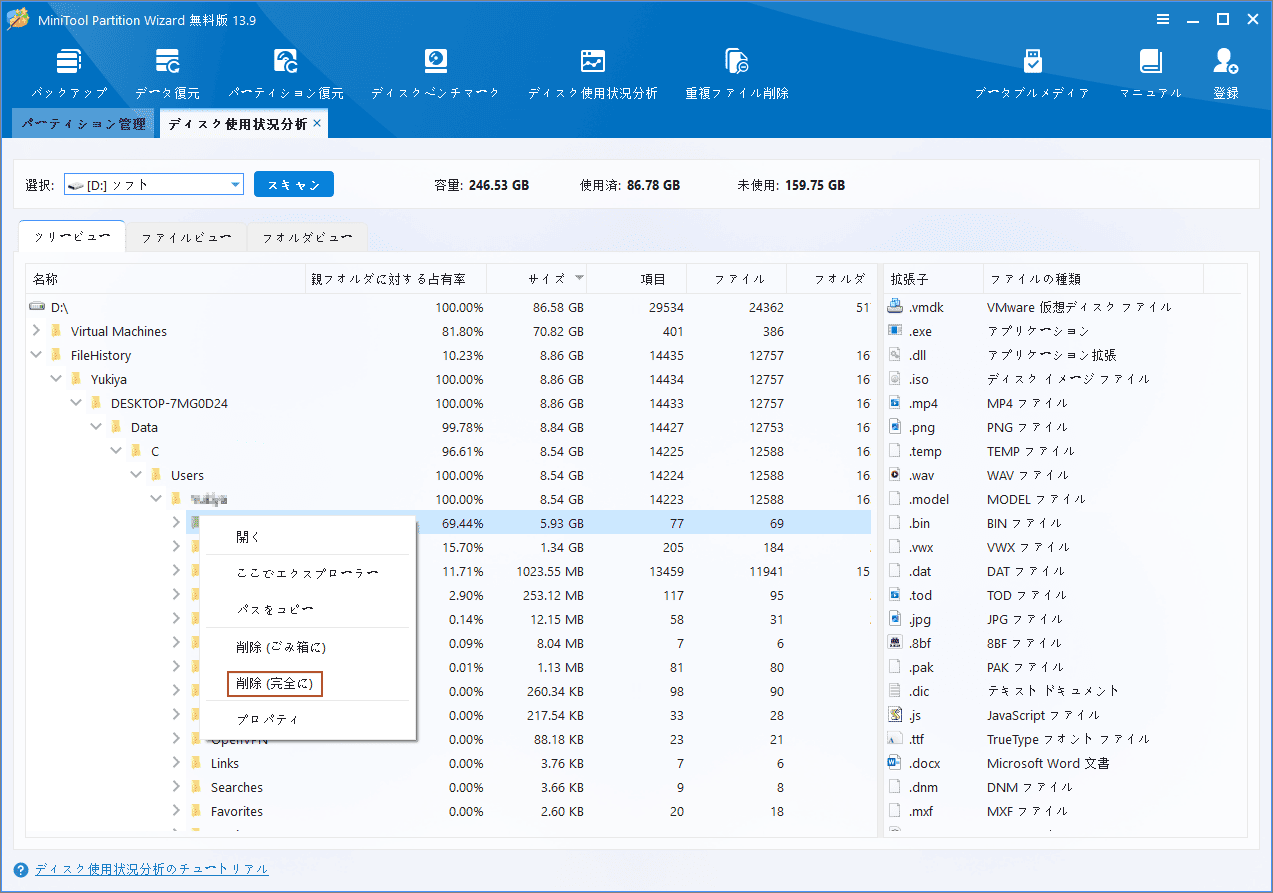Click the .ttf TrueType font icon
The width and height of the screenshot is (1273, 893).
(x=895, y=739)
